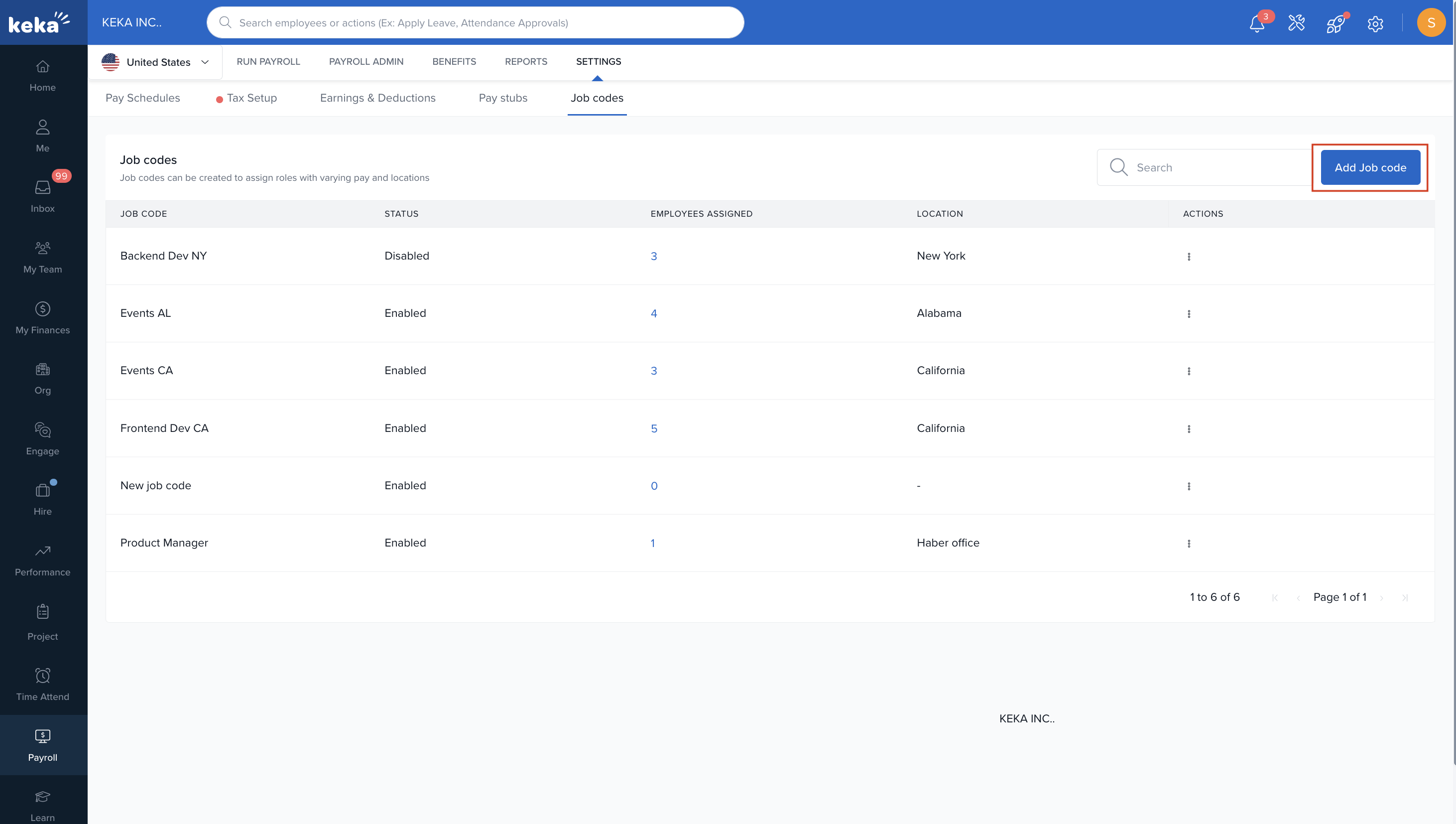The height and width of the screenshot is (824, 1456).
Task: Open actions menu for Events CA row
Action: coord(1189,371)
